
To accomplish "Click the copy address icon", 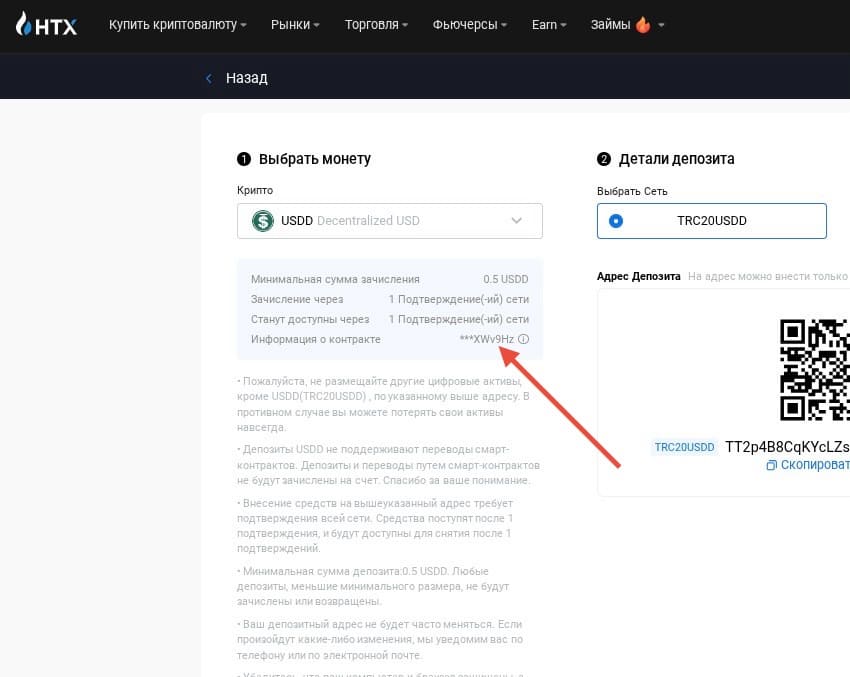I will [771, 465].
